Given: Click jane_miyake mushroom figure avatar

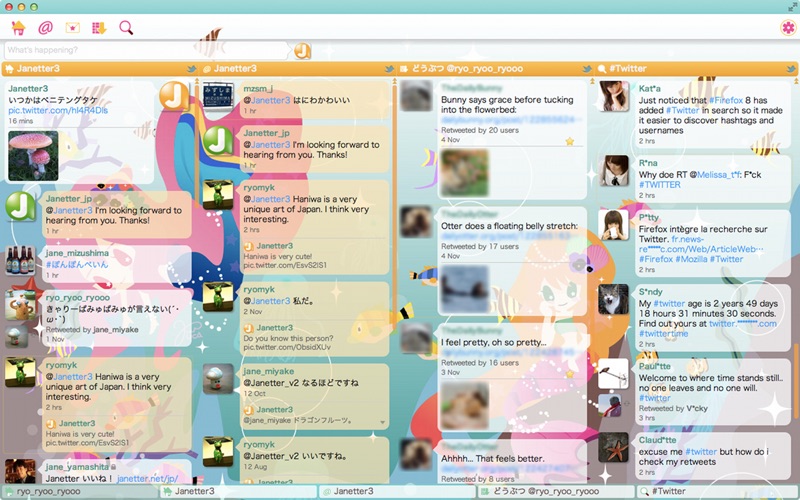Looking at the screenshot, I should tap(218, 380).
